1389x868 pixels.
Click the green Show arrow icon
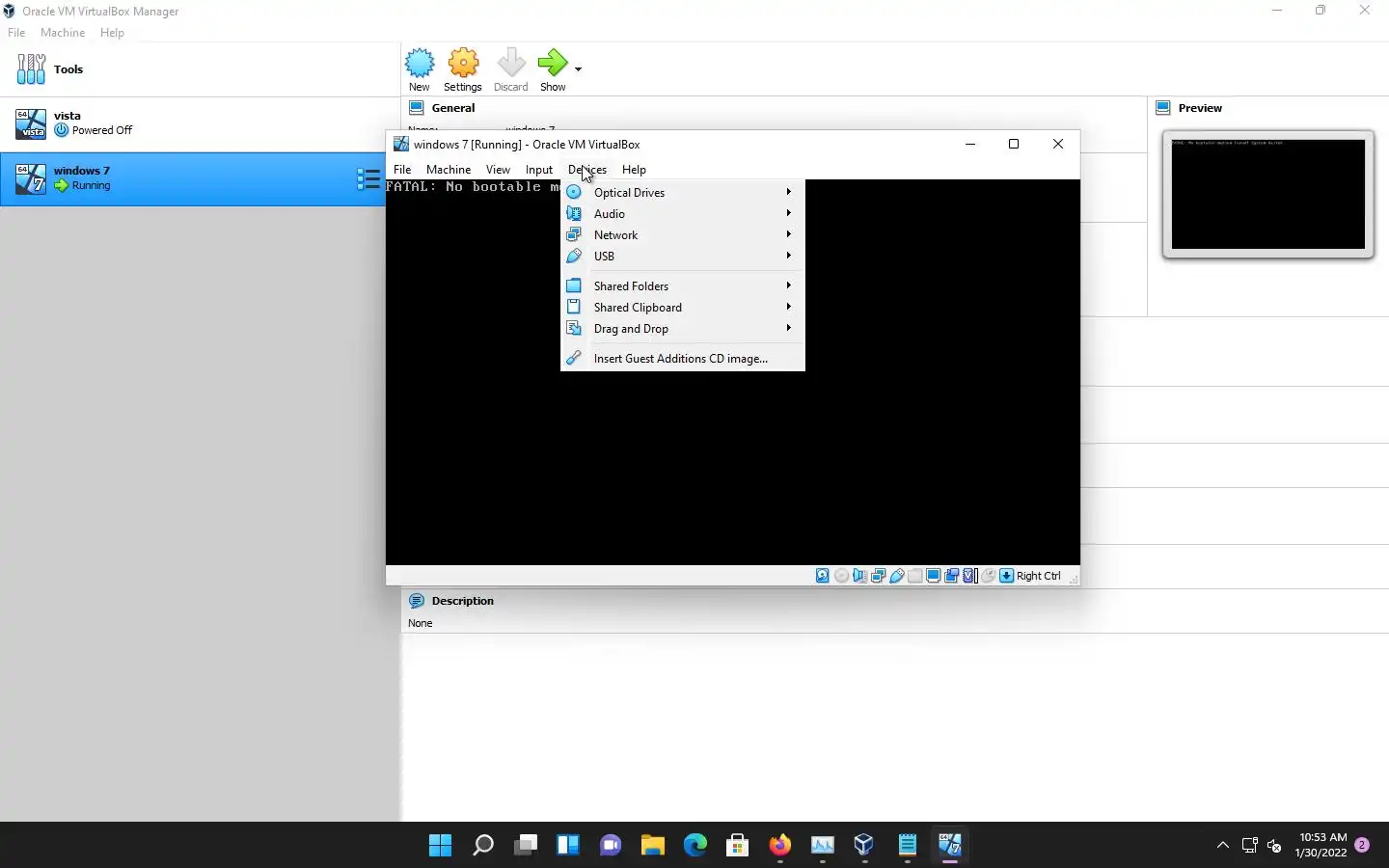click(553, 64)
